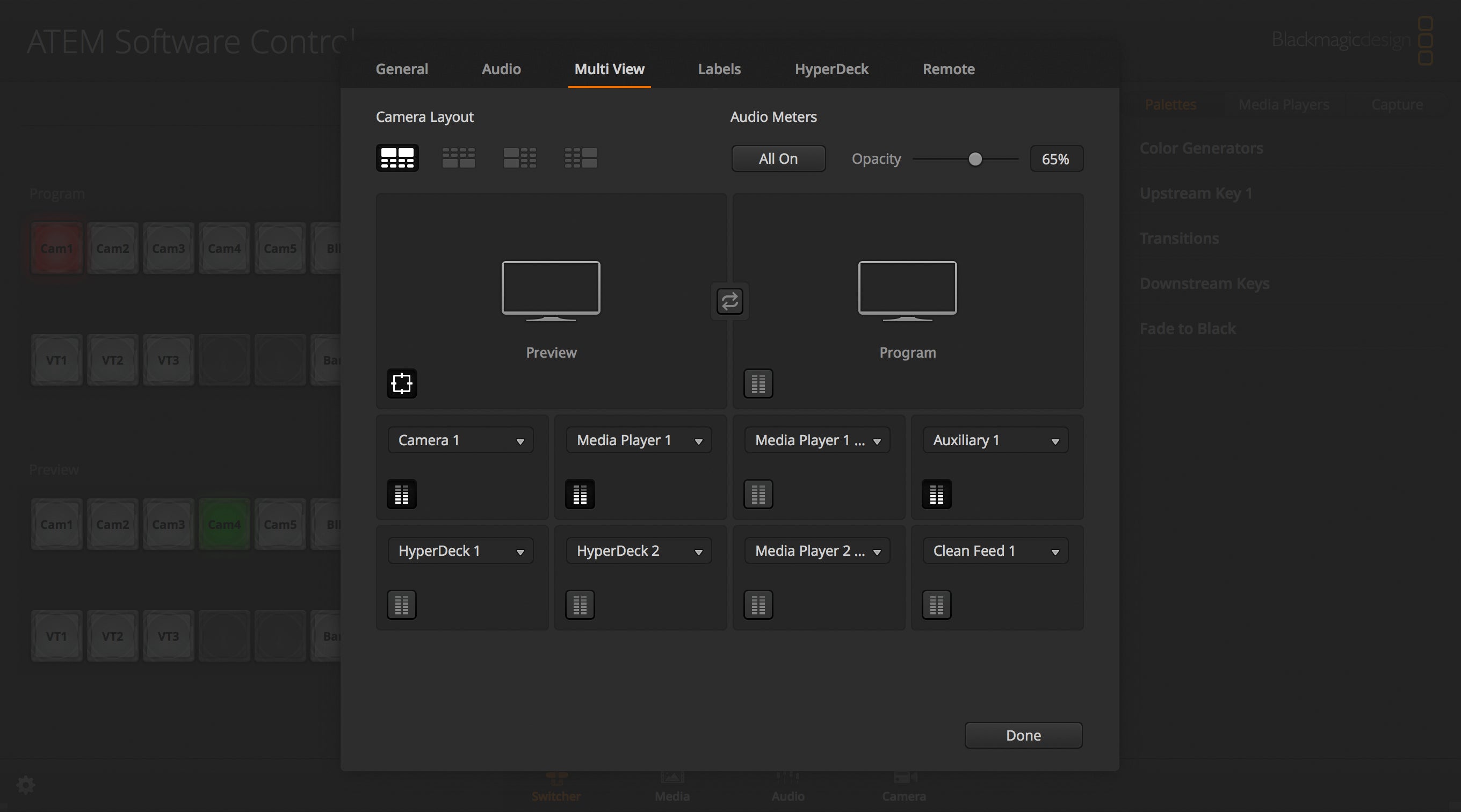Screen dimensions: 1461x812
Task: Click the Done button
Action: point(1023,735)
